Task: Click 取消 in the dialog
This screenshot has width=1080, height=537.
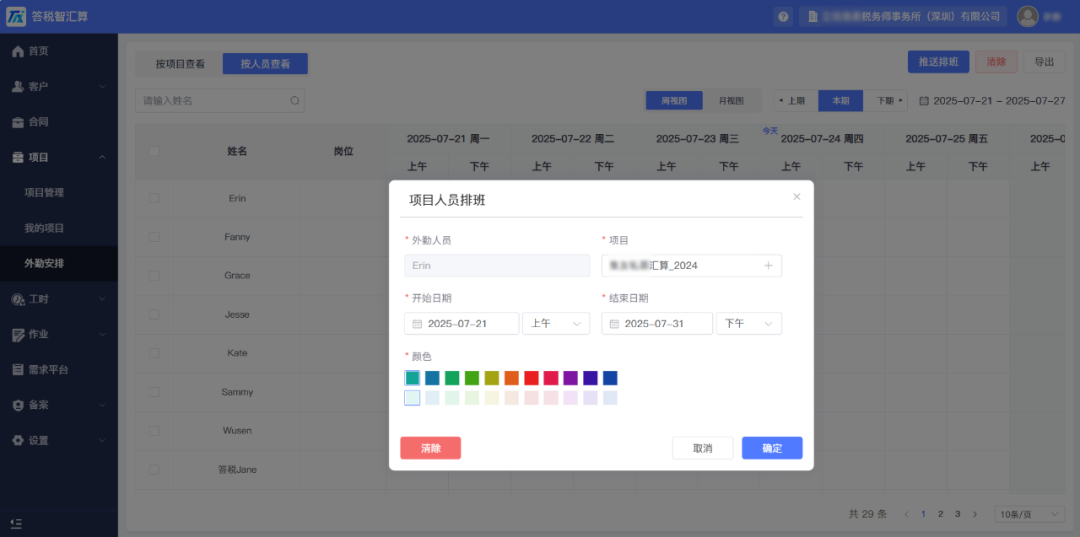Action: (x=703, y=448)
